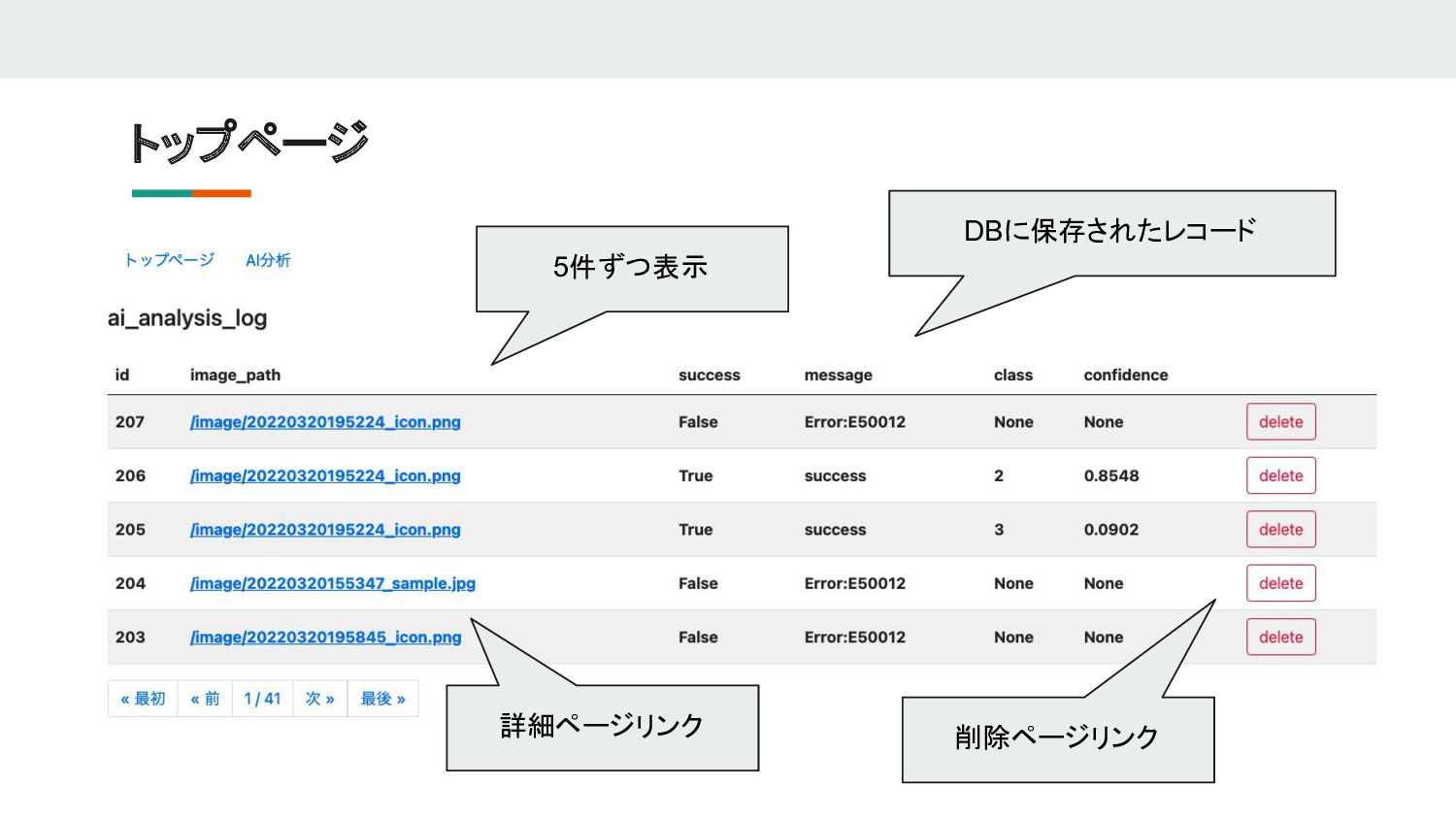Click False success value in row 203

pyautogui.click(x=698, y=638)
